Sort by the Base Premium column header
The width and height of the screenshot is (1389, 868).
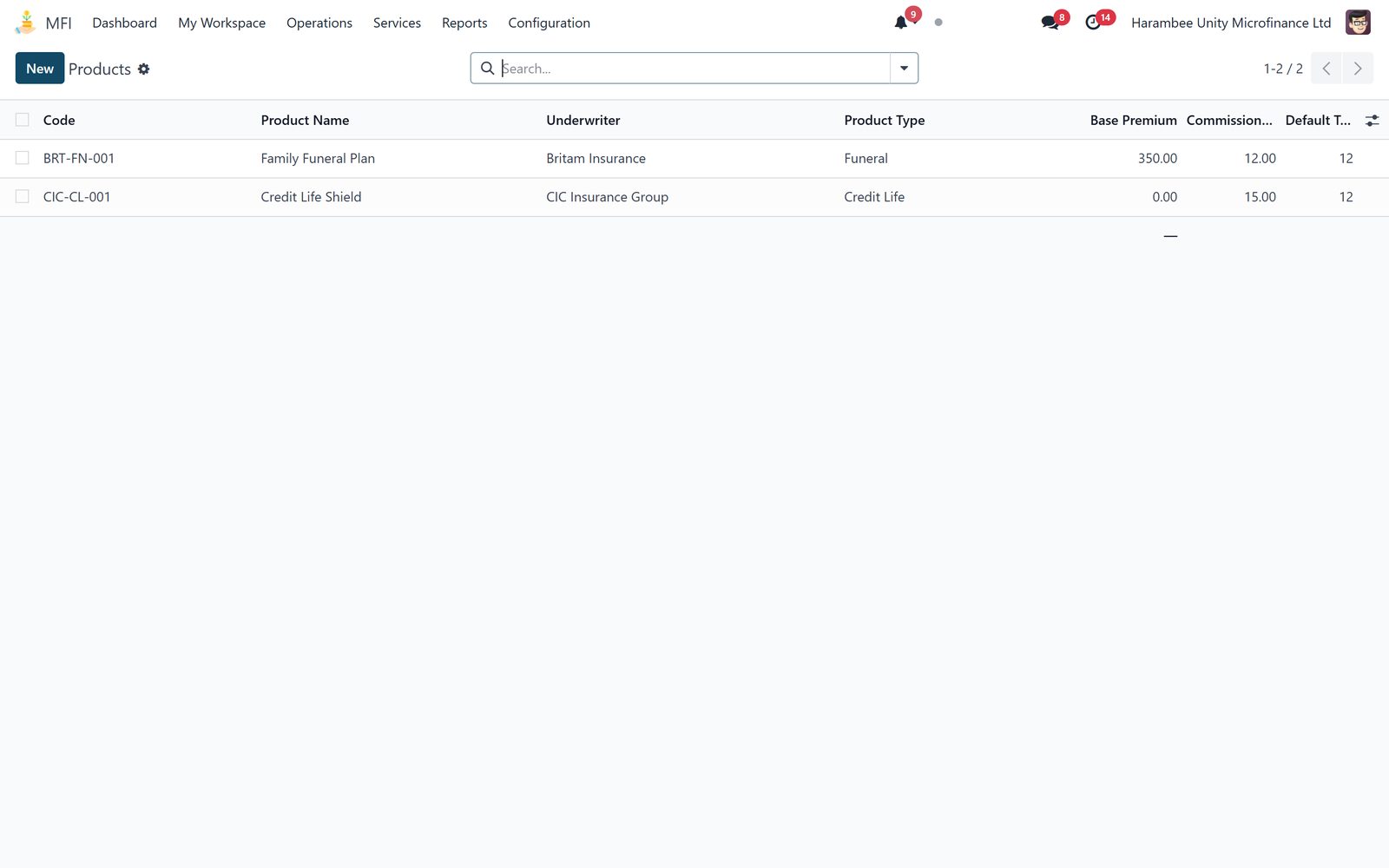(1133, 121)
